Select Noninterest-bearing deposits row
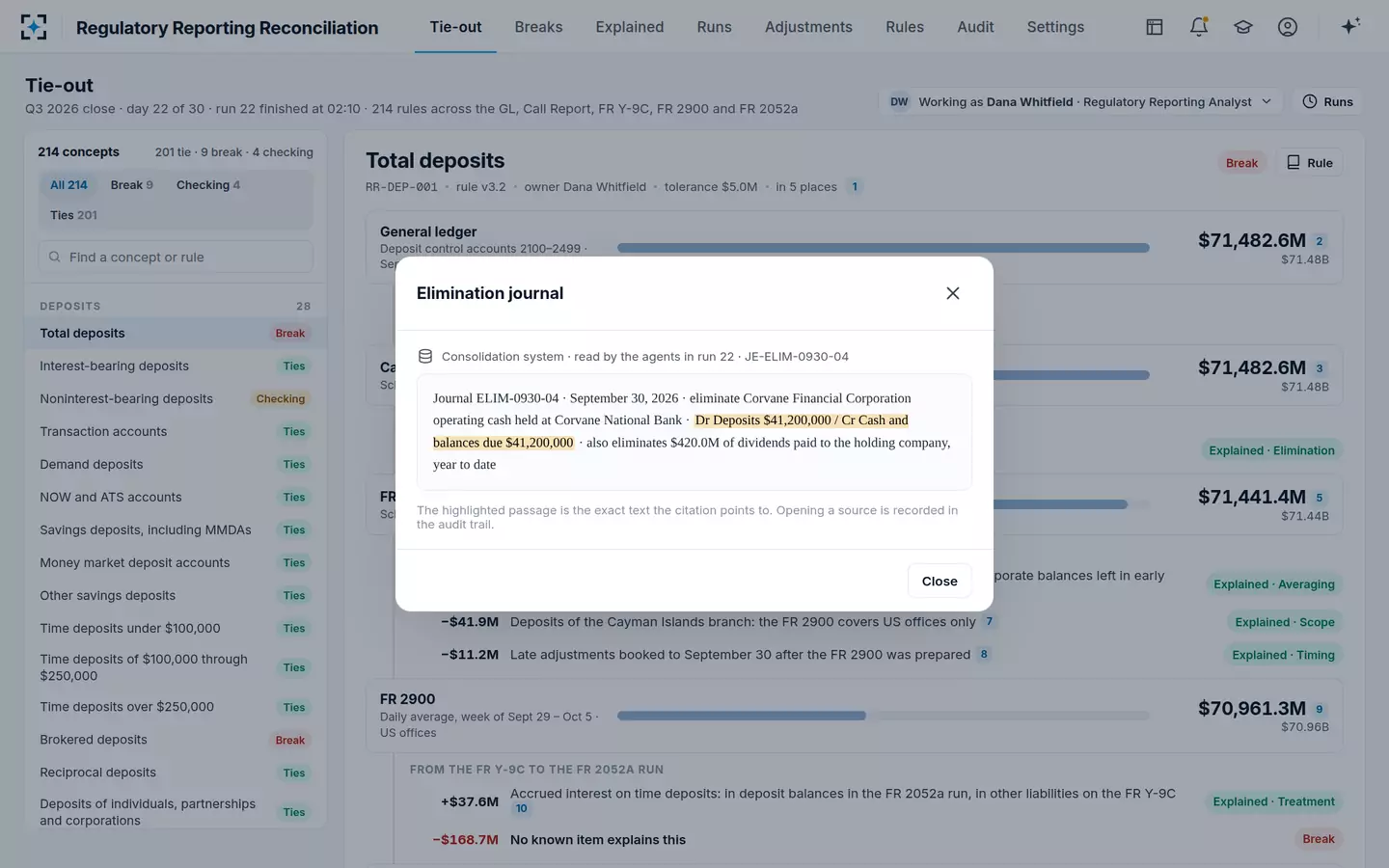1389x868 pixels. tap(176, 399)
